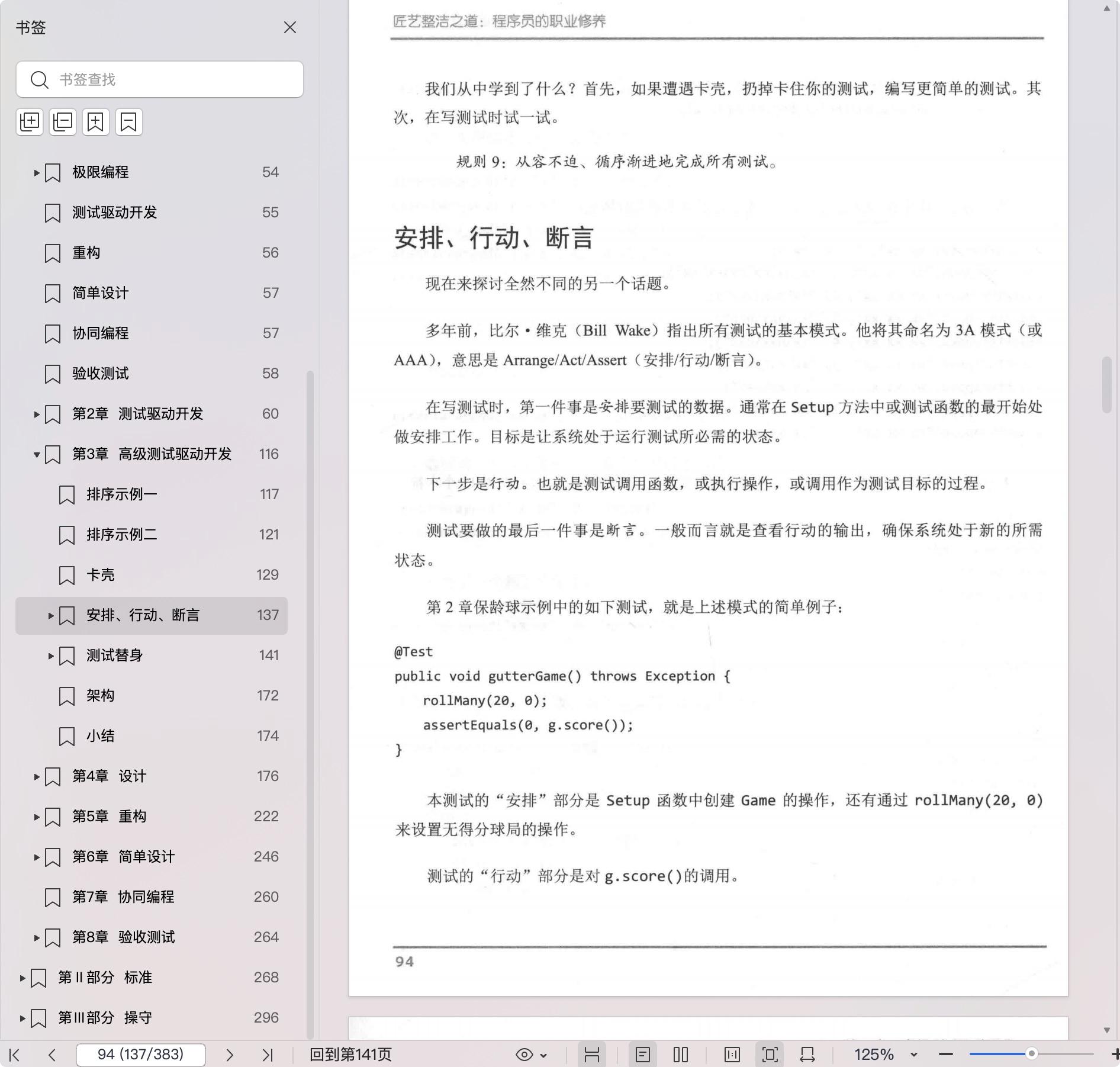Go to the previous page

52,1055
